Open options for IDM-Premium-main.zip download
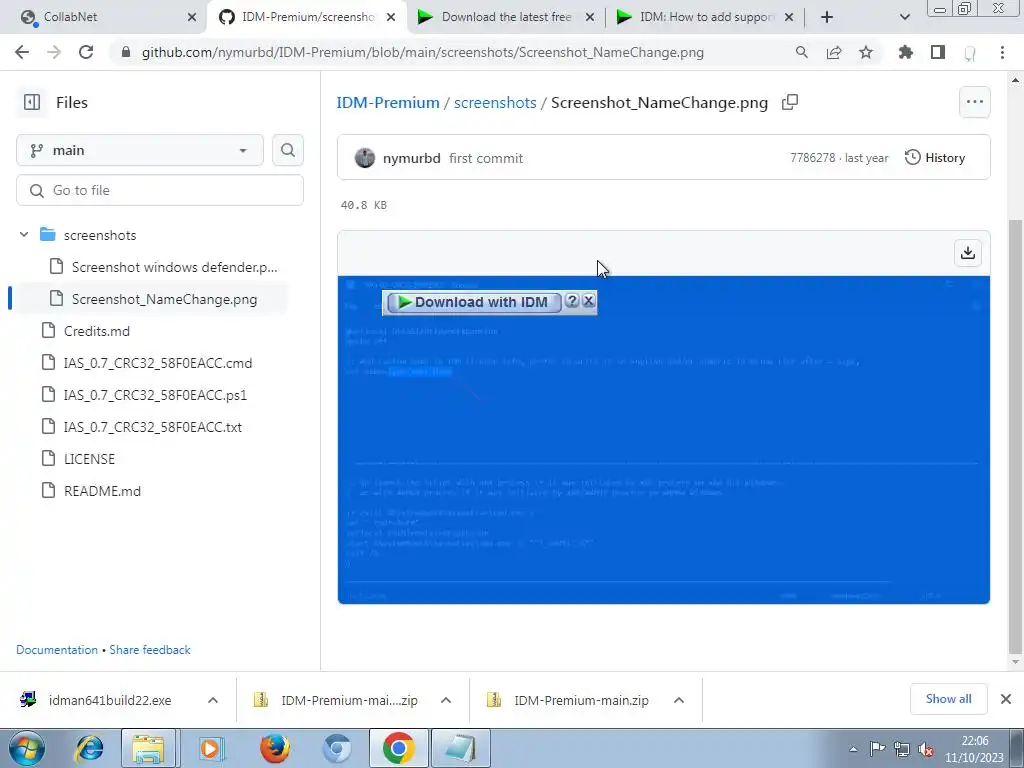Viewport: 1024px width, 768px height. 679,700
